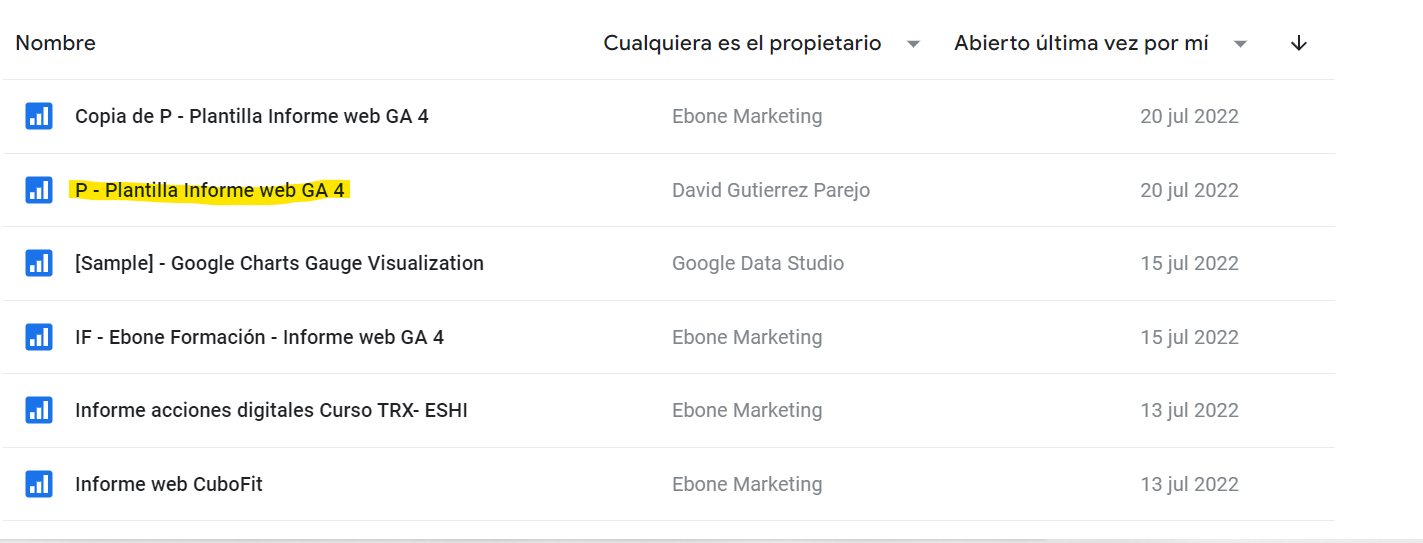
Task: Click the owner filter dropdown arrow
Action: [913, 44]
